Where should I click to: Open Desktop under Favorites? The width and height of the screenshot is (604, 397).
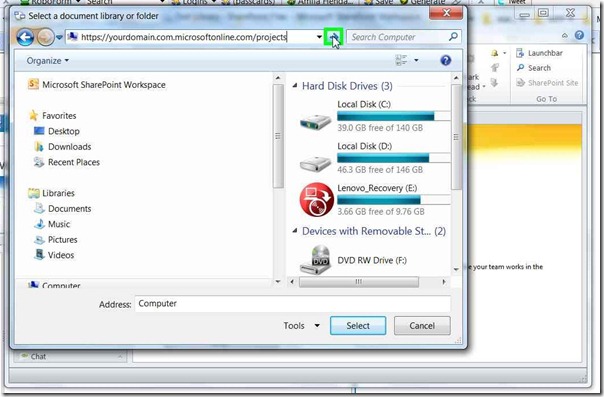tap(57, 131)
